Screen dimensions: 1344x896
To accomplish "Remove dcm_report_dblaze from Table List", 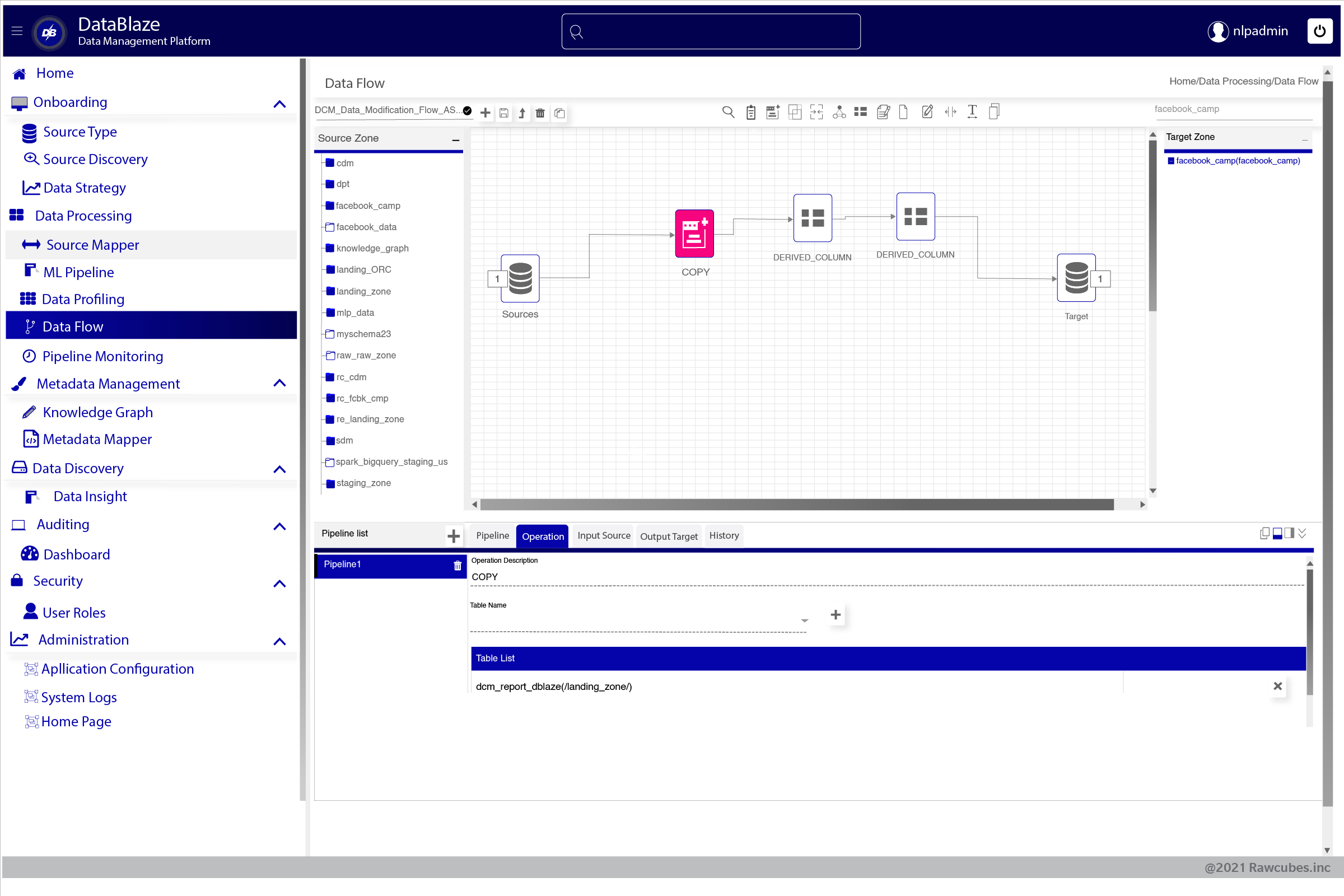I will click(x=1278, y=687).
